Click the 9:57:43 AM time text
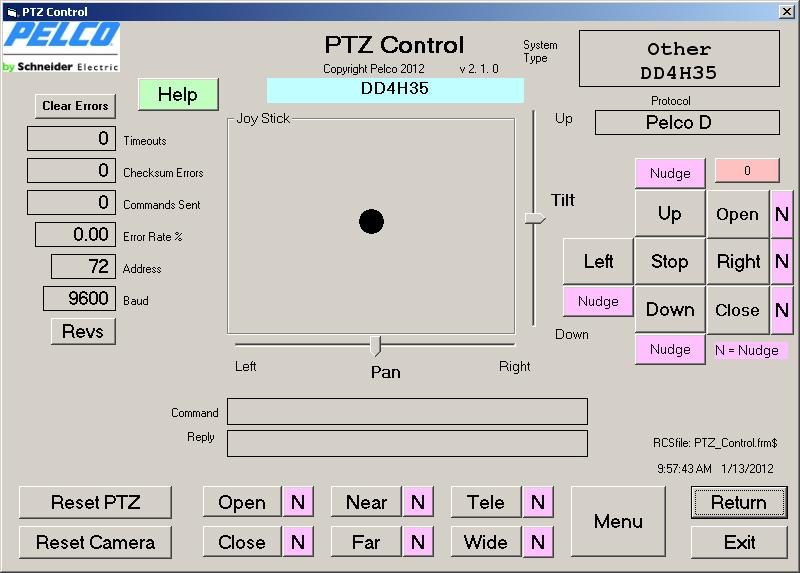Viewport: 800px width, 573px height. pos(684,468)
